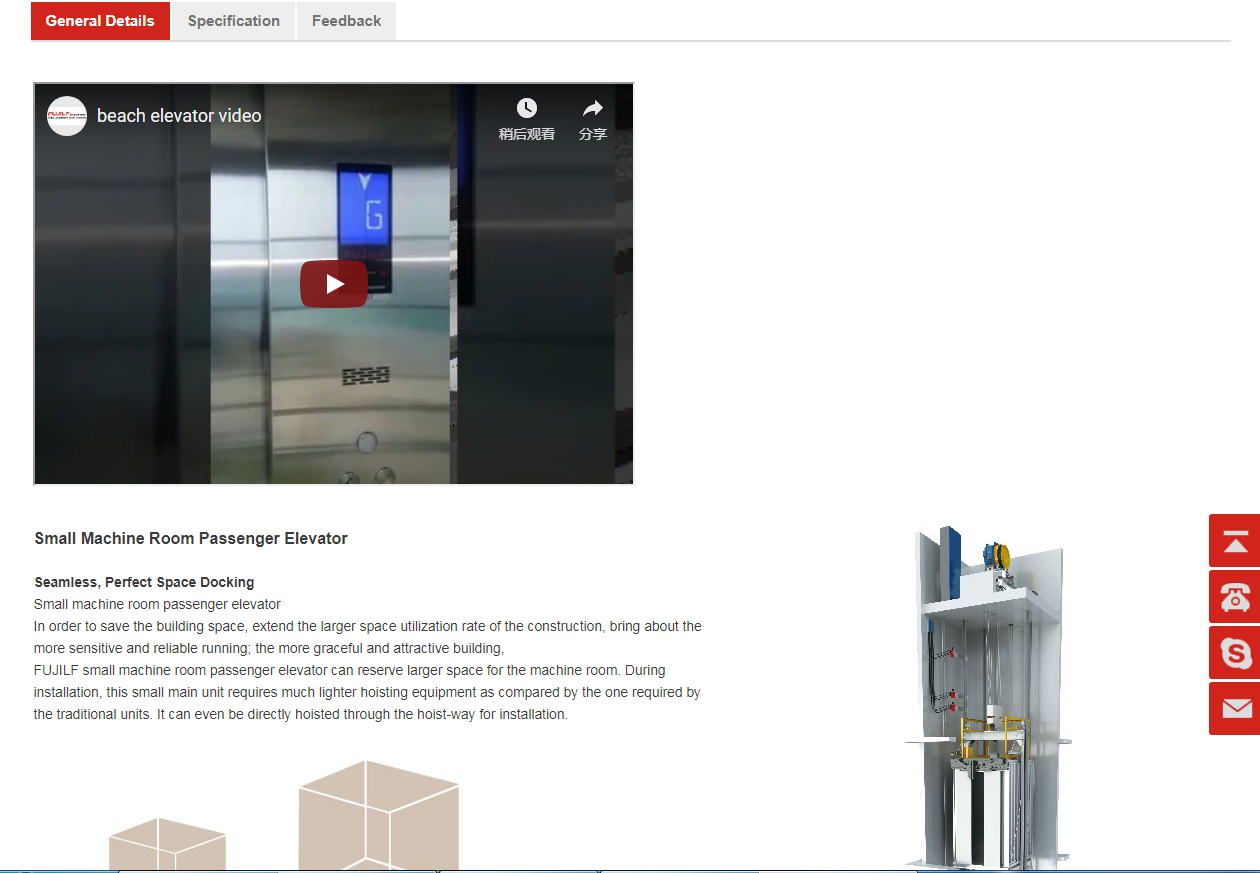This screenshot has width=1260, height=873.
Task: Click the red back-to-top arrow button
Action: (x=1236, y=541)
